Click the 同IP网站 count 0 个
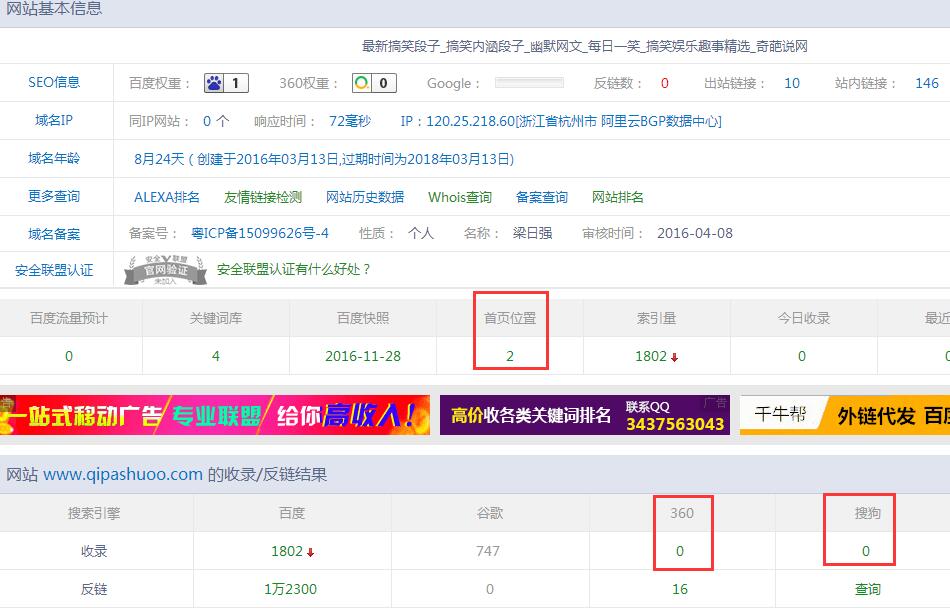This screenshot has height=610, width=950. click(216, 121)
